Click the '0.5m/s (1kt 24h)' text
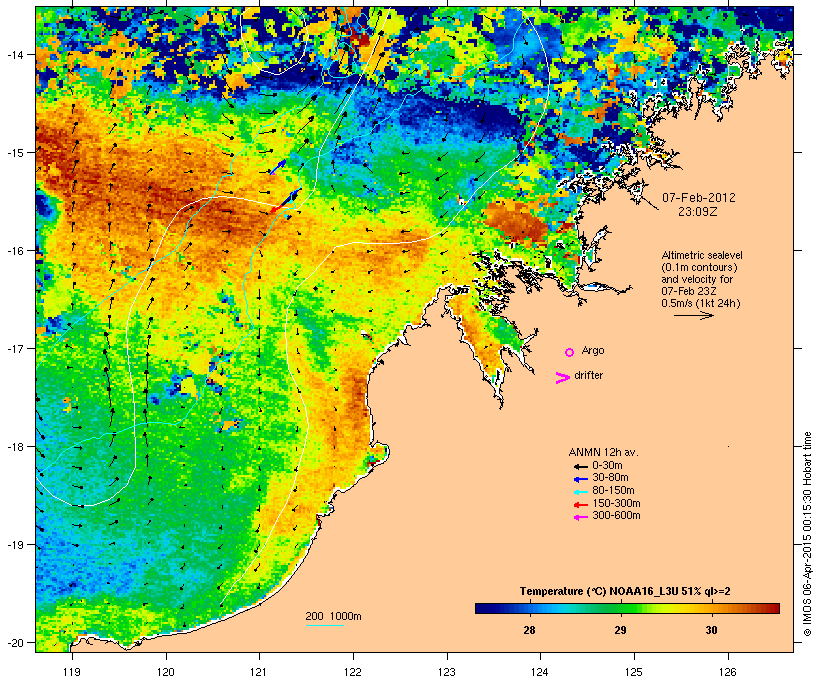Screen dimensions: 820x680 701,303
